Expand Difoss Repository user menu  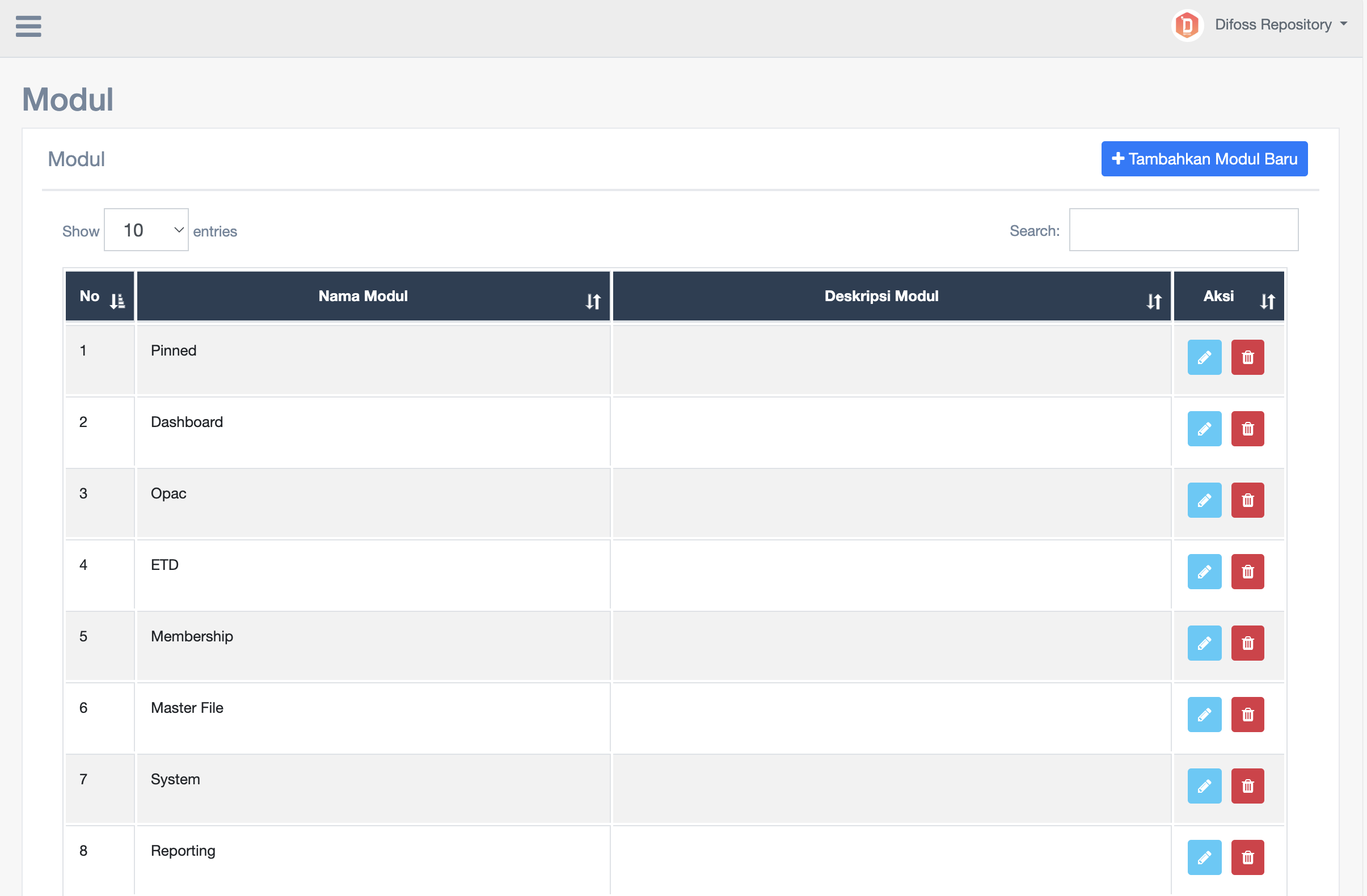click(1280, 25)
